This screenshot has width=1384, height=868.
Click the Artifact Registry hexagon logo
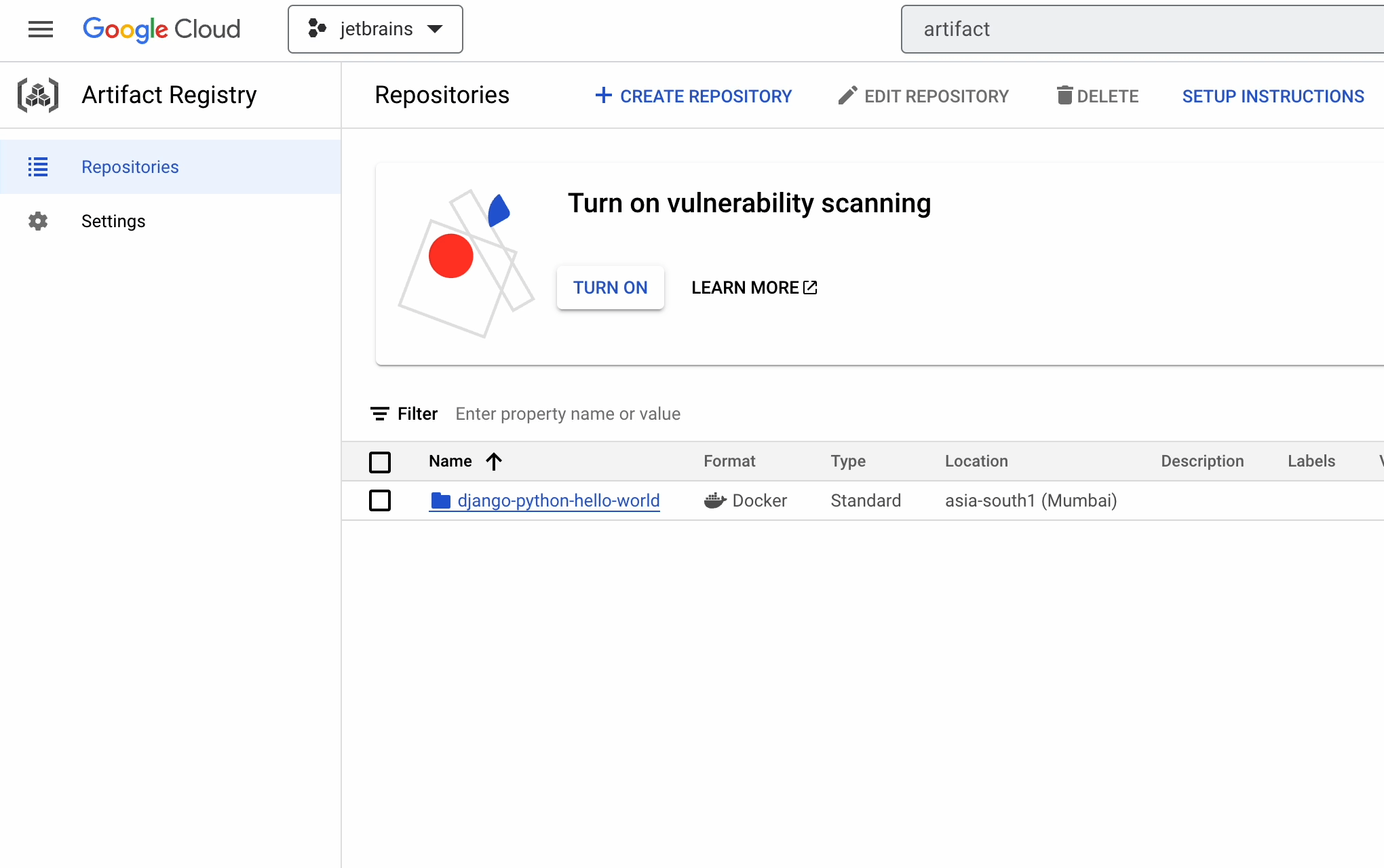tap(38, 95)
